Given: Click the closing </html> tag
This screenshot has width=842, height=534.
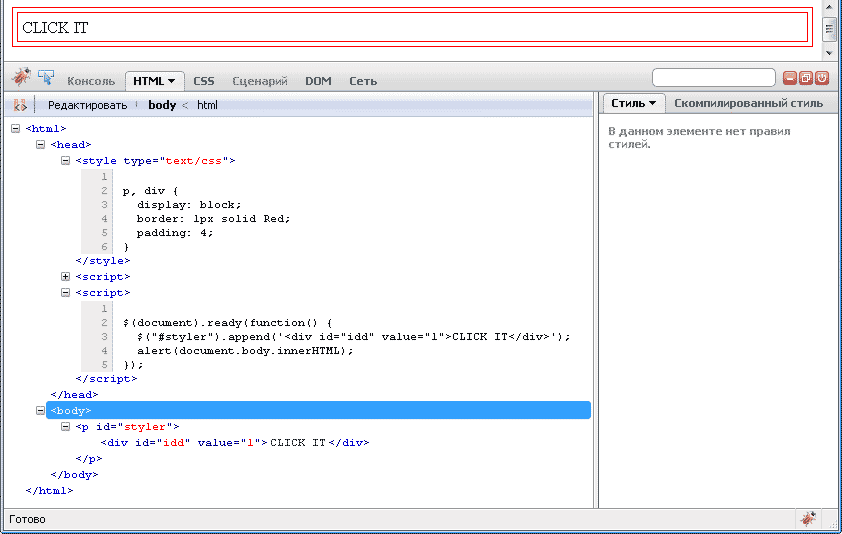Looking at the screenshot, I should (x=49, y=491).
